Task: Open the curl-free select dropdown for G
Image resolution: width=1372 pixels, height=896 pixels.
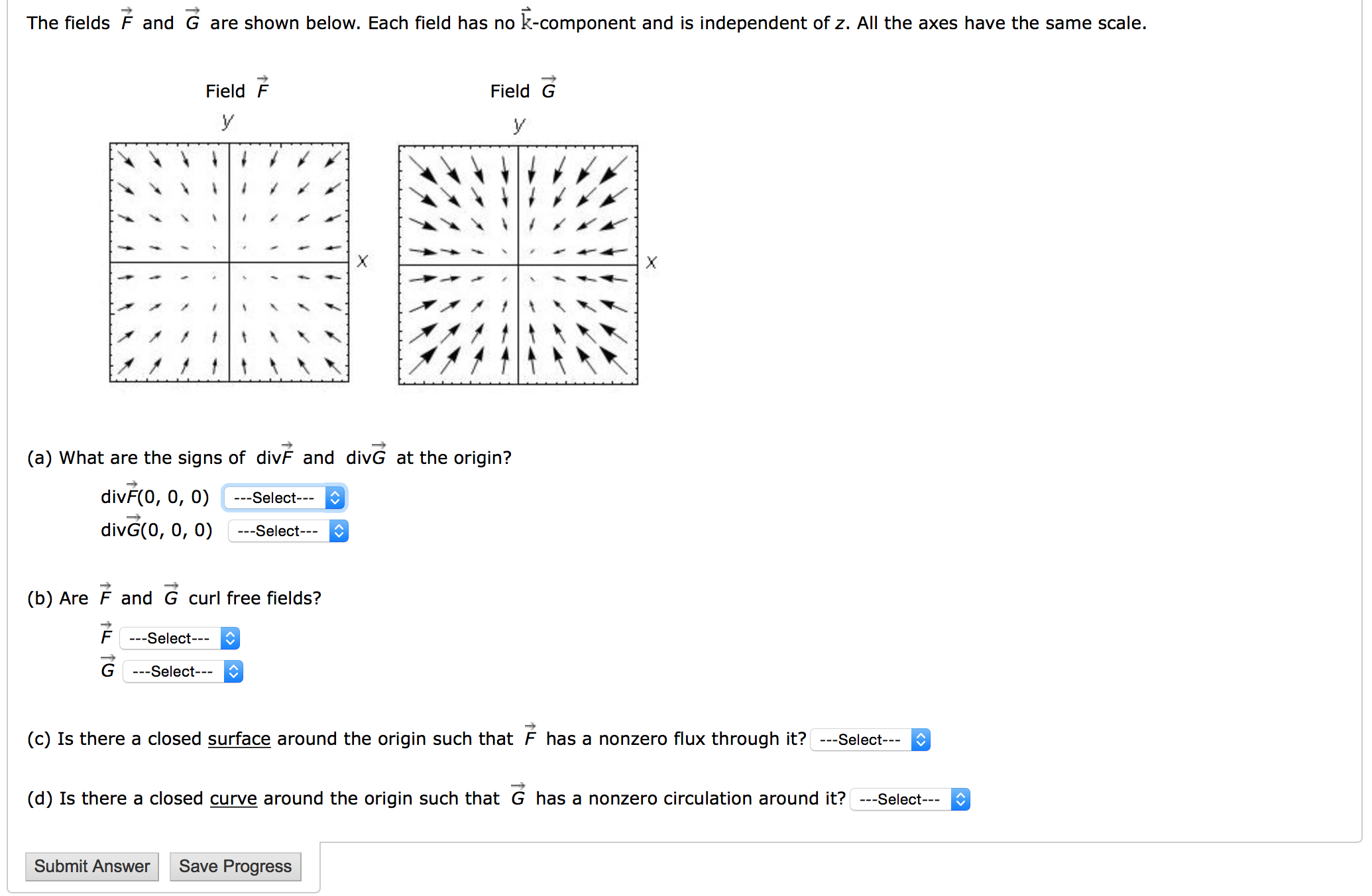Action: [x=182, y=671]
